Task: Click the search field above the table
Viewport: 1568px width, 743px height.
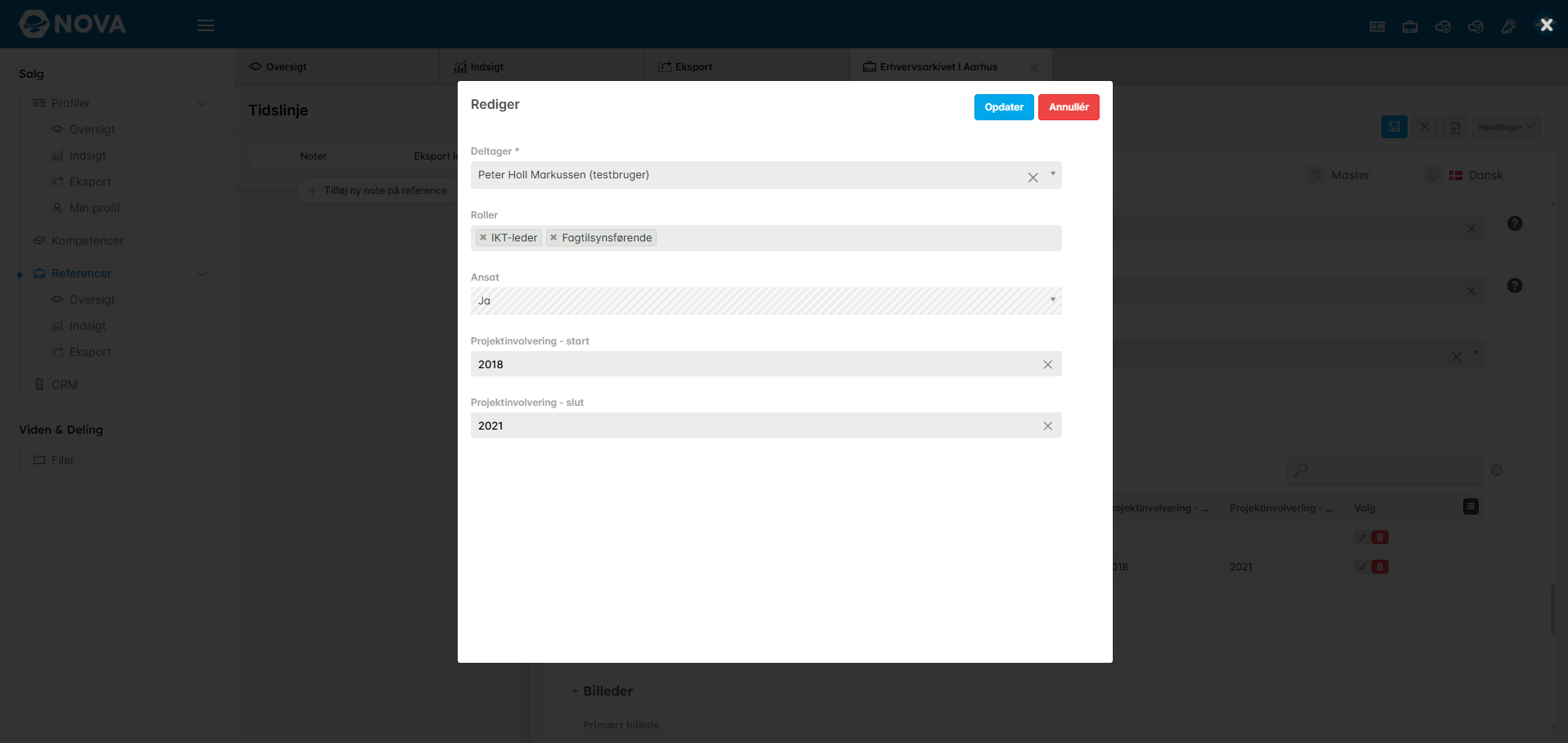Action: (x=1385, y=471)
